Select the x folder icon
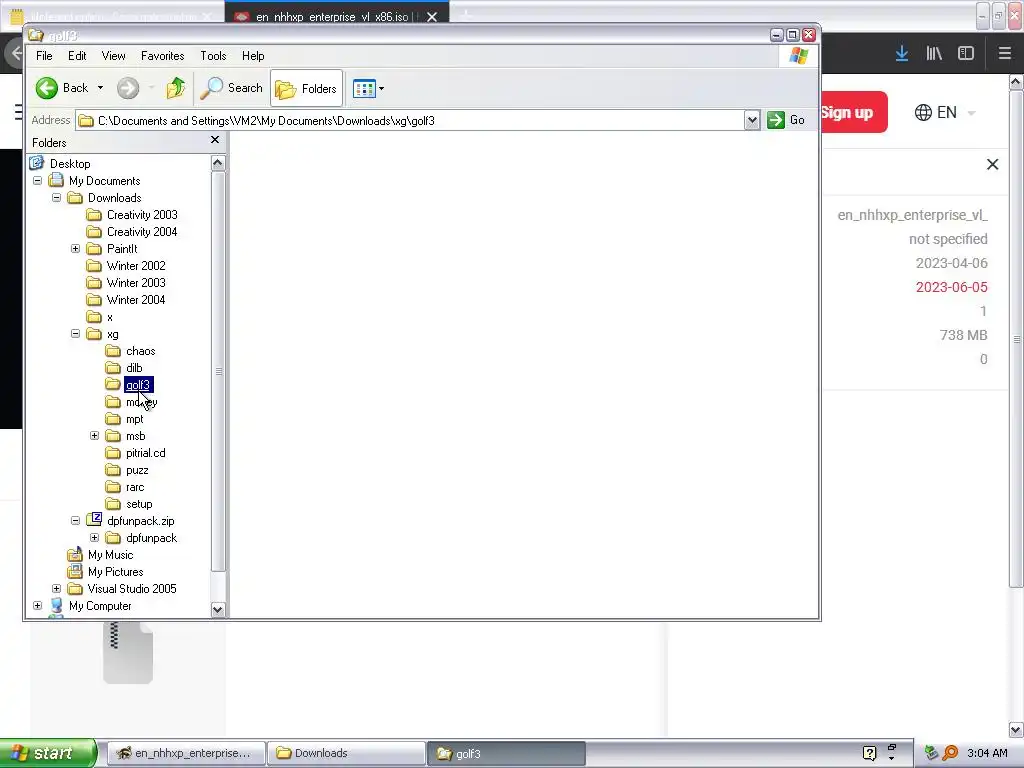This screenshot has height=768, width=1024. (95, 317)
